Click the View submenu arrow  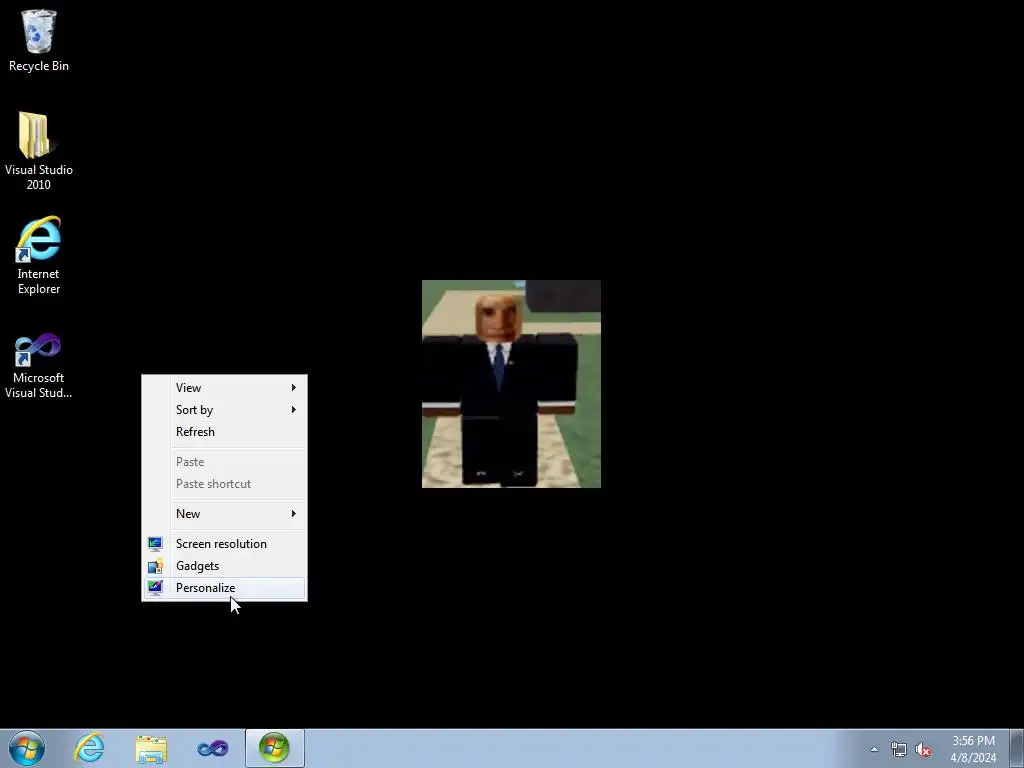click(x=294, y=388)
